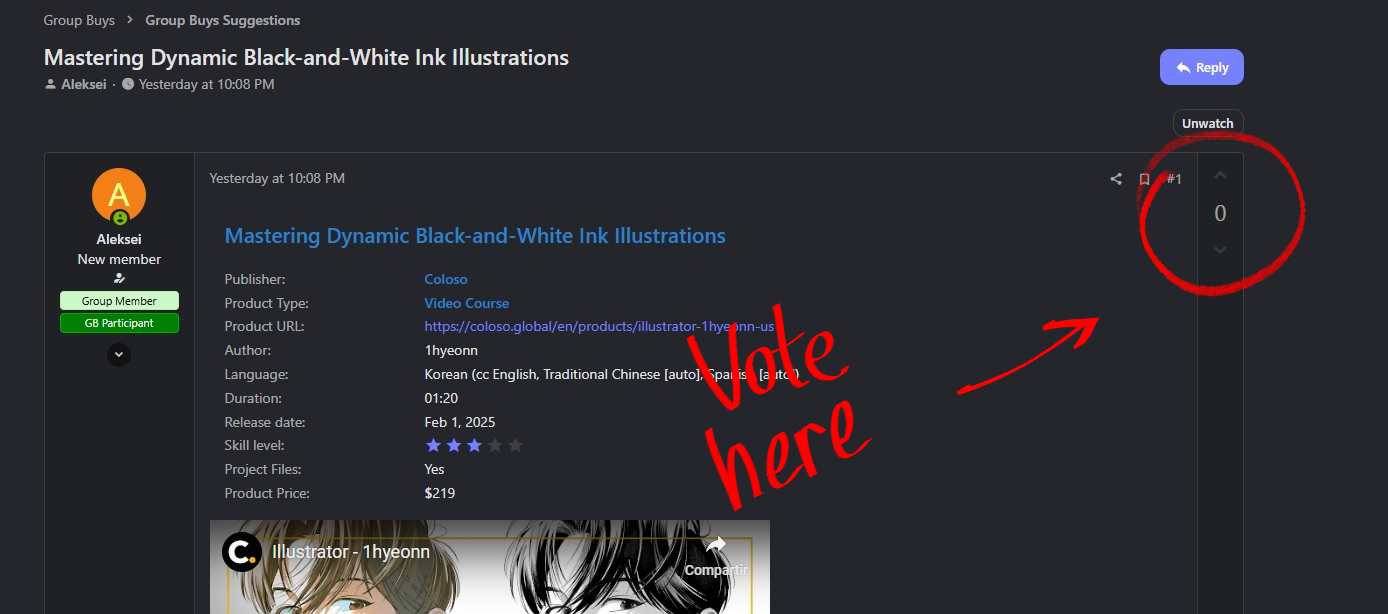Toggle thread watching with Unwatch

(x=1207, y=123)
